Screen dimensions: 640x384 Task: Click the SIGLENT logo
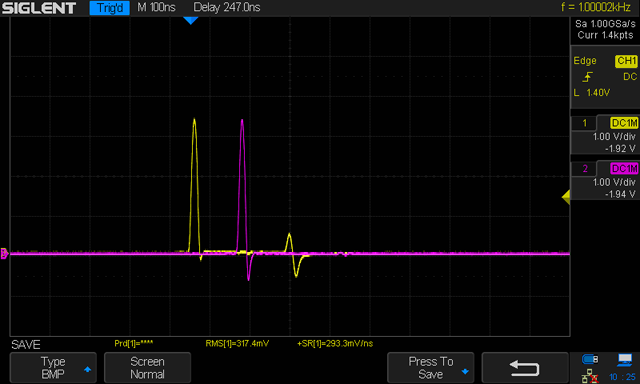(x=39, y=8)
